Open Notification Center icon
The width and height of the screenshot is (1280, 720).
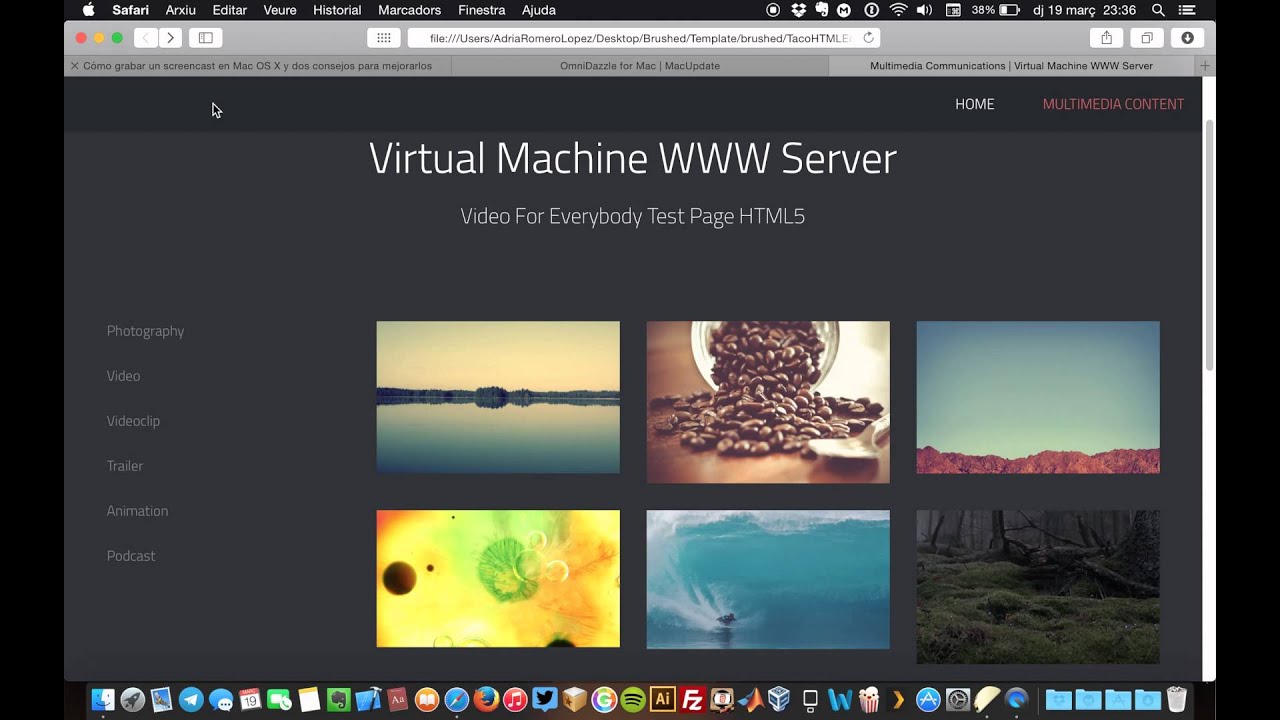[x=1187, y=10]
